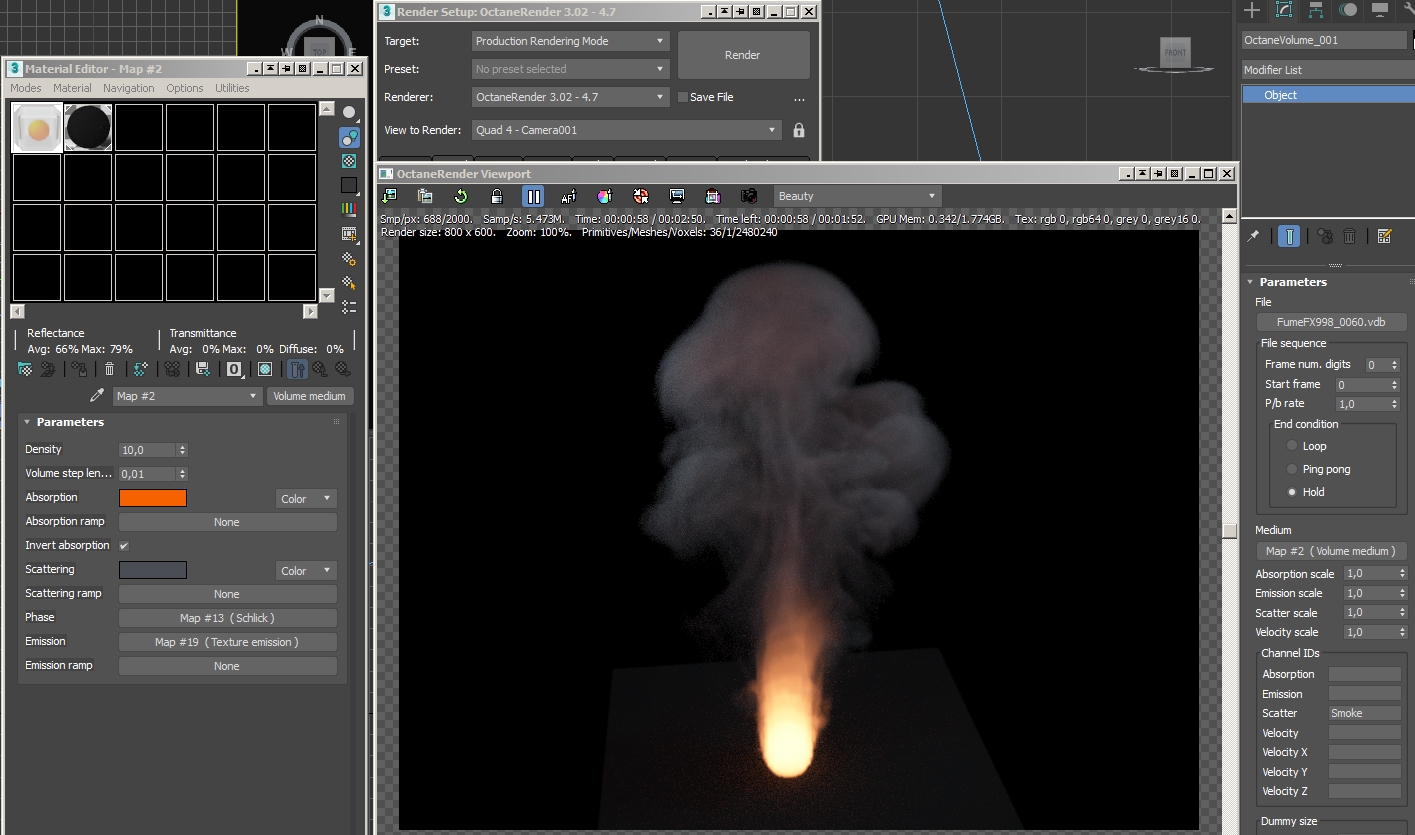Open Map #13 (Schlick) phase map
The width and height of the screenshot is (1415, 835).
pos(228,618)
